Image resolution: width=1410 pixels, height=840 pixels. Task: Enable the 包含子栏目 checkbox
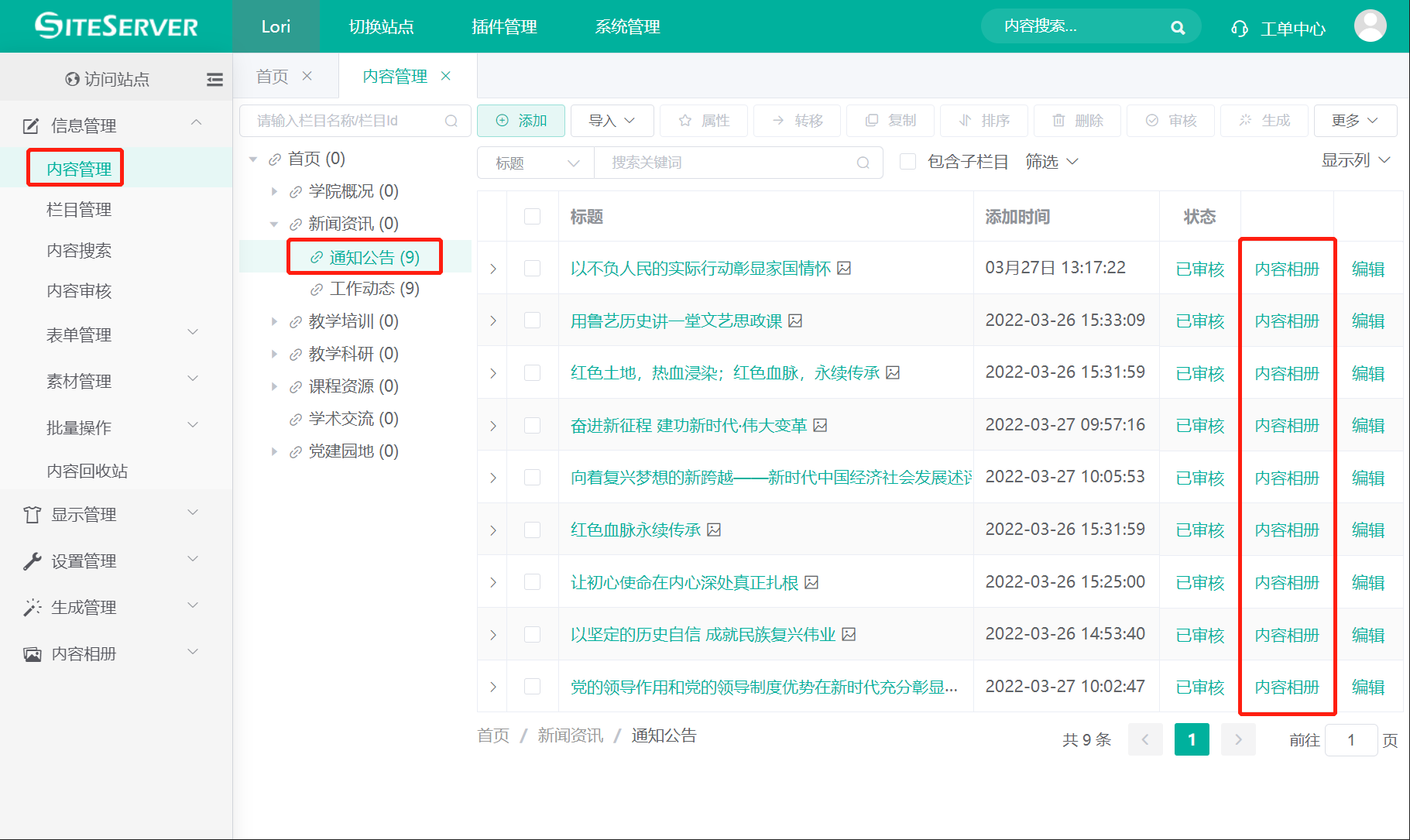(x=907, y=162)
